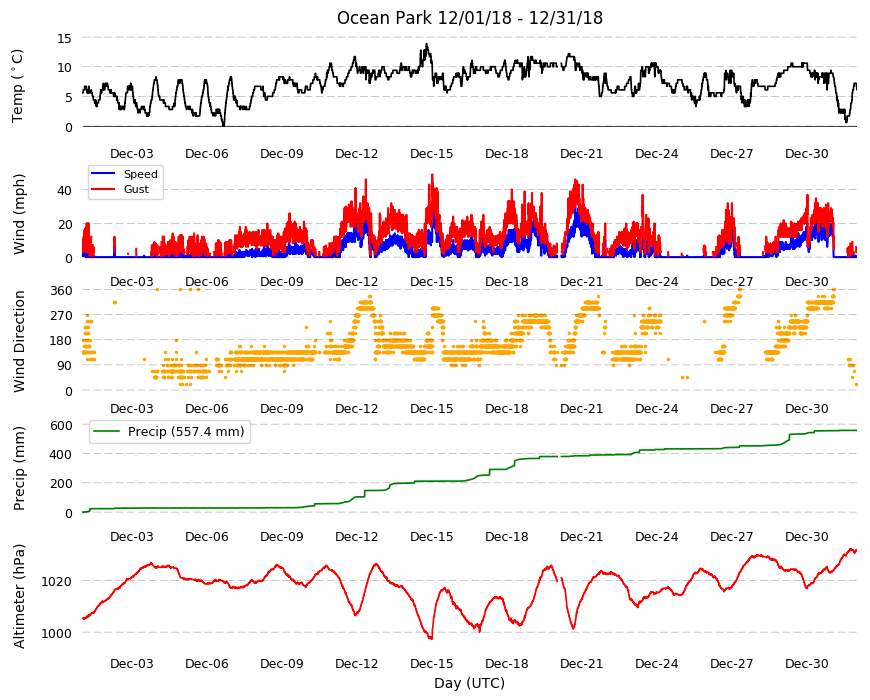Click the blue Speed legend line

(103, 174)
